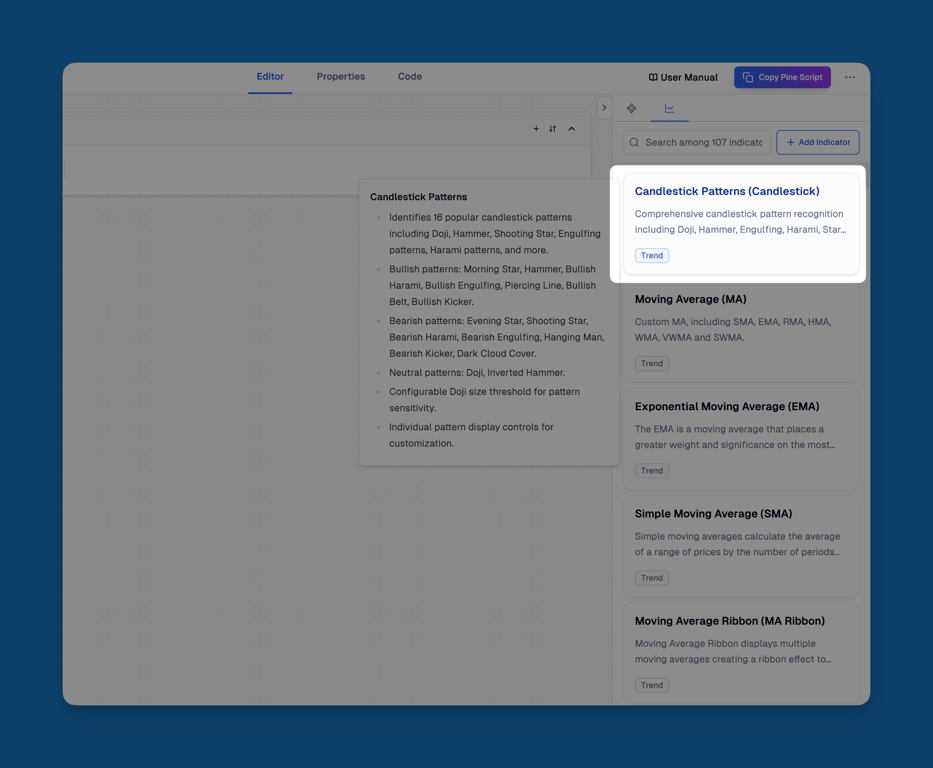Collapse the right sidebar with chevron arrow
The height and width of the screenshot is (768, 933).
[604, 108]
